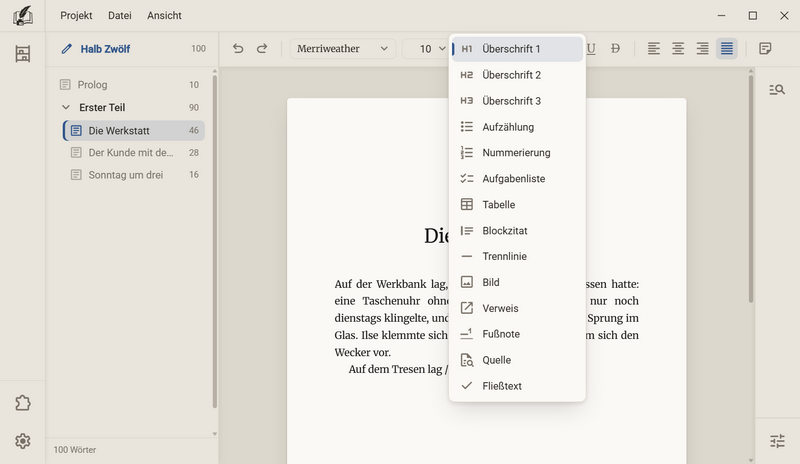The image size is (800, 464).
Task: Click the chapter title heading in the page
Action: click(437, 235)
